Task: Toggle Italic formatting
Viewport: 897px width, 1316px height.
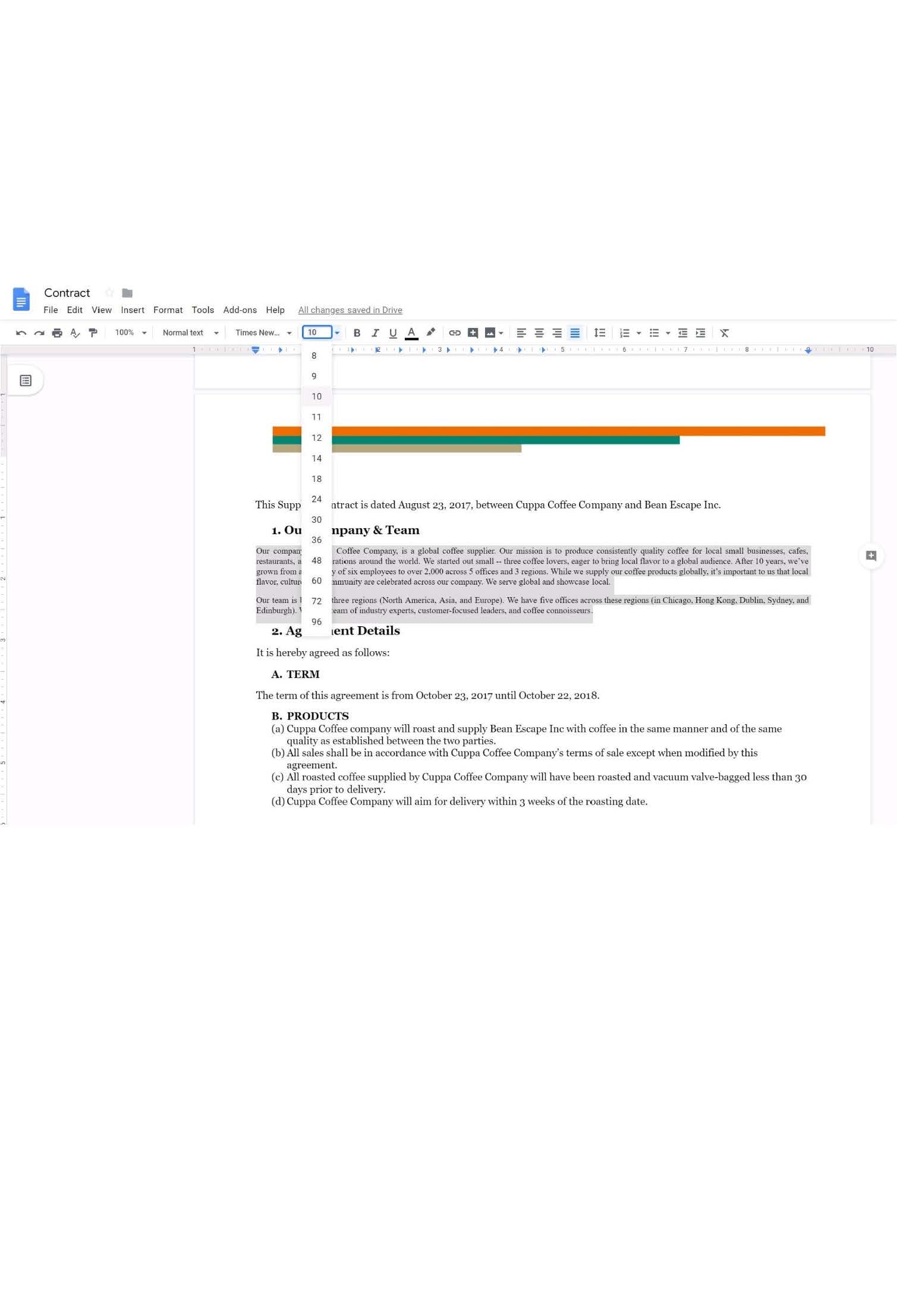Action: pos(375,333)
